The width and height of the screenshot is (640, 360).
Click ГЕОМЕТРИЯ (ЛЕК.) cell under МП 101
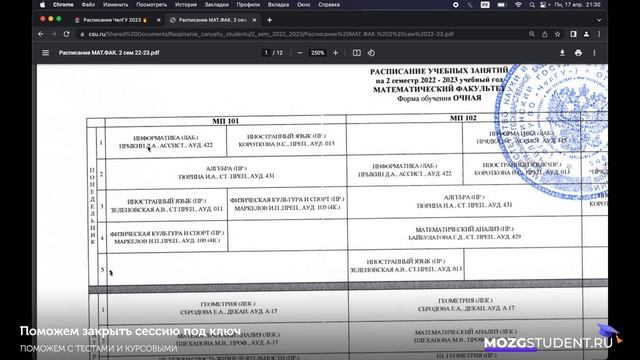coord(228,308)
